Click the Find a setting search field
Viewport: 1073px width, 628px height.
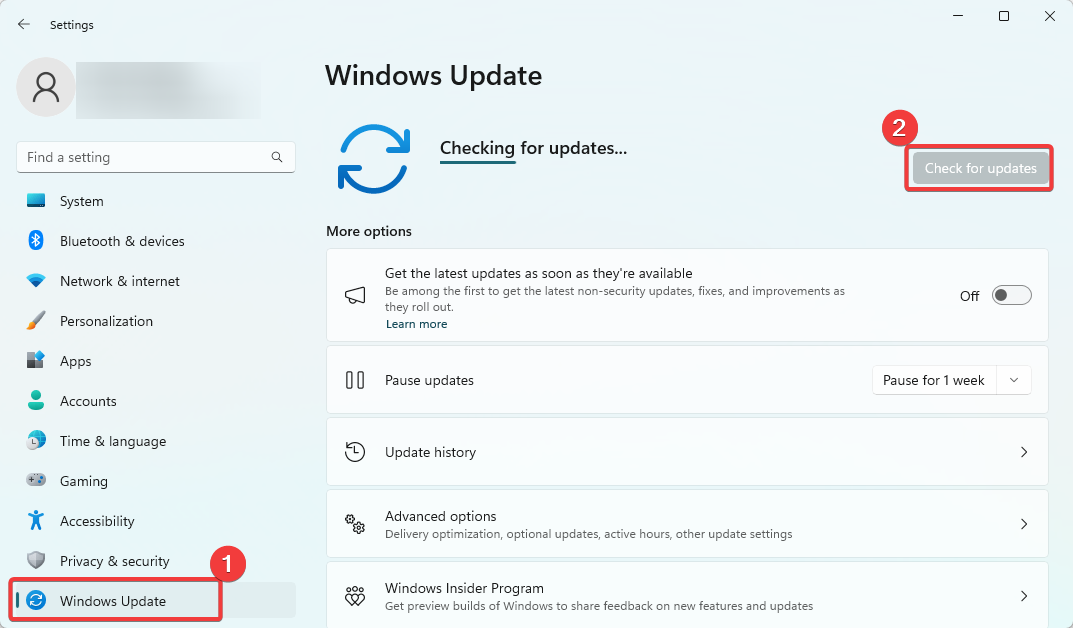140,157
